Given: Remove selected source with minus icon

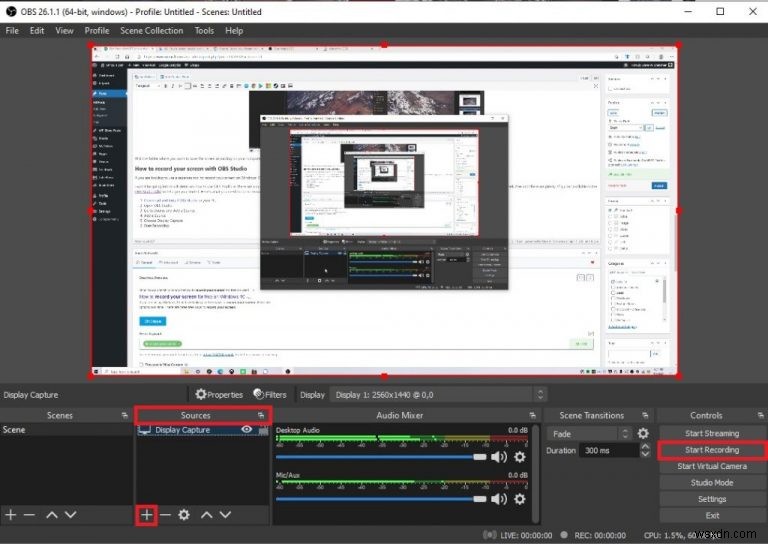Looking at the screenshot, I should click(165, 515).
